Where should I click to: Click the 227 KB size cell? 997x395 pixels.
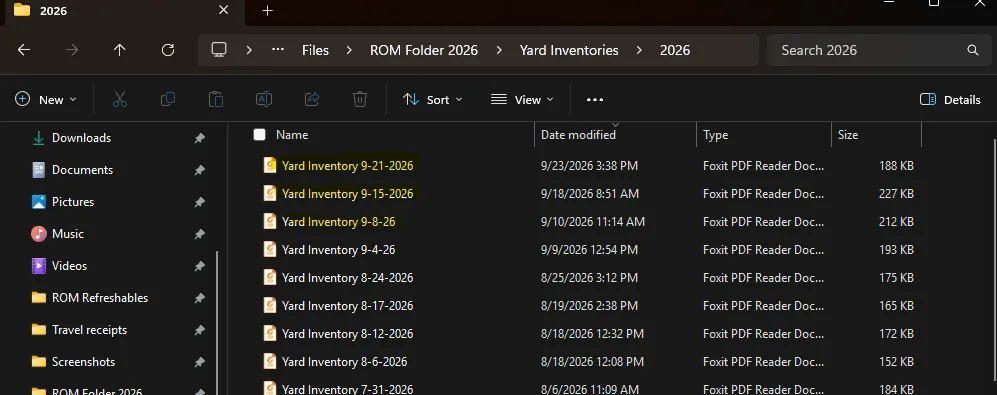(896, 193)
